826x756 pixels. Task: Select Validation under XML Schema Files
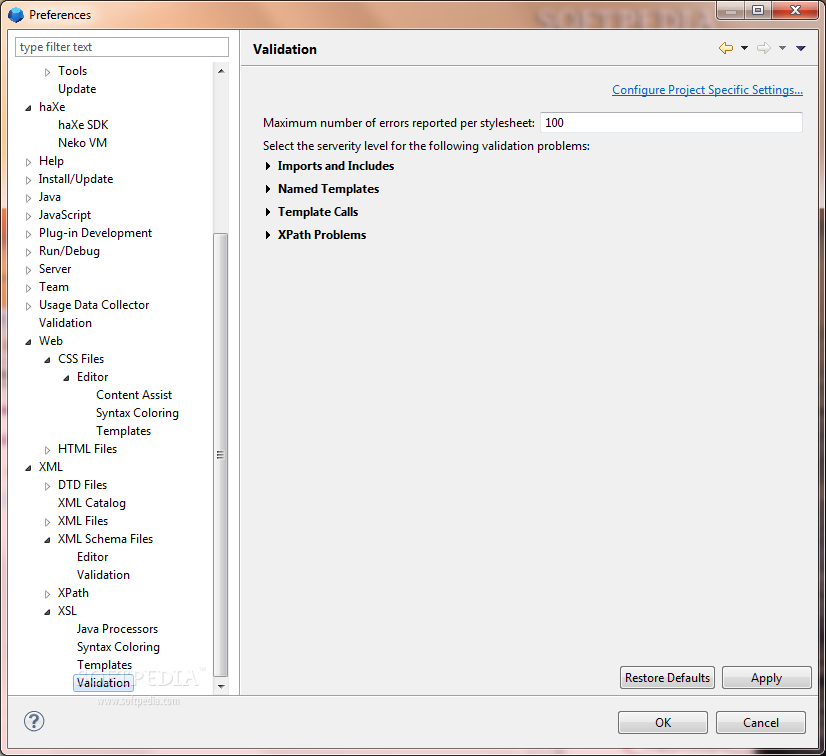click(x=103, y=575)
